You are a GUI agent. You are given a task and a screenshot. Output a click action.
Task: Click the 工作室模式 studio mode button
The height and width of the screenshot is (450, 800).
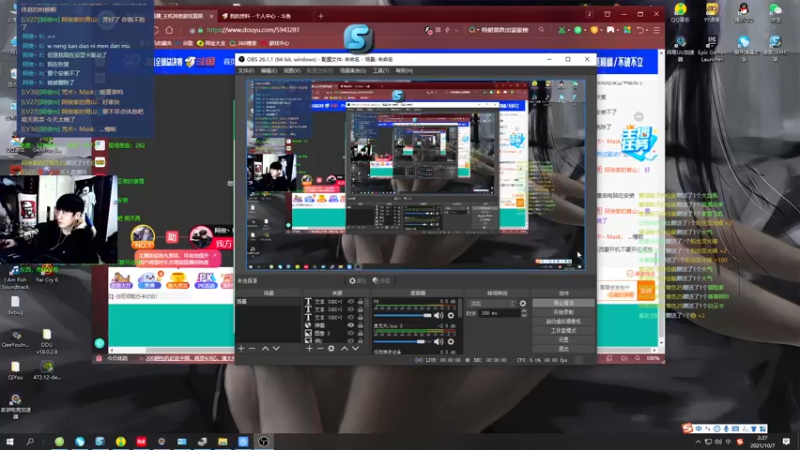click(x=563, y=331)
